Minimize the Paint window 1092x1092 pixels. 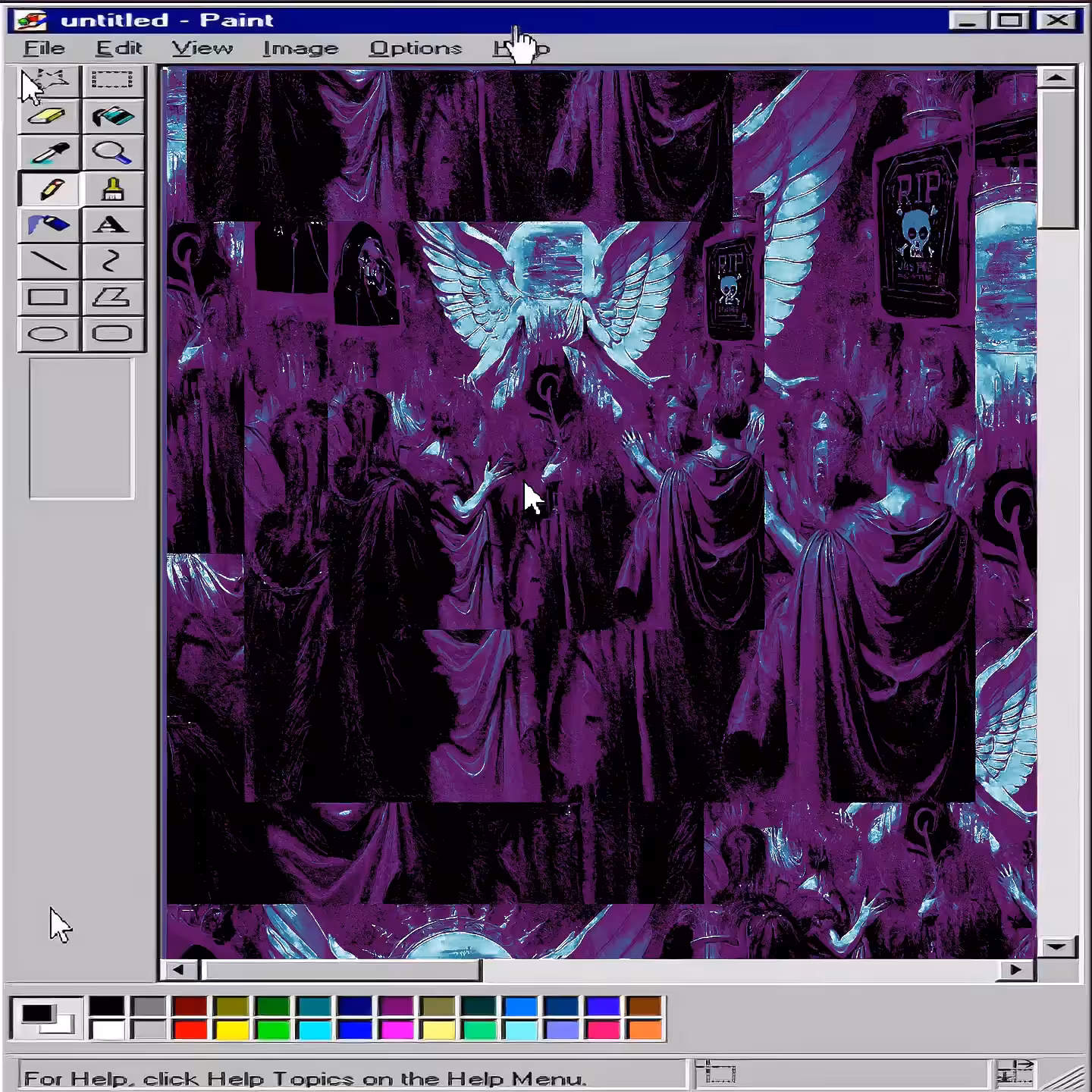tap(968, 20)
